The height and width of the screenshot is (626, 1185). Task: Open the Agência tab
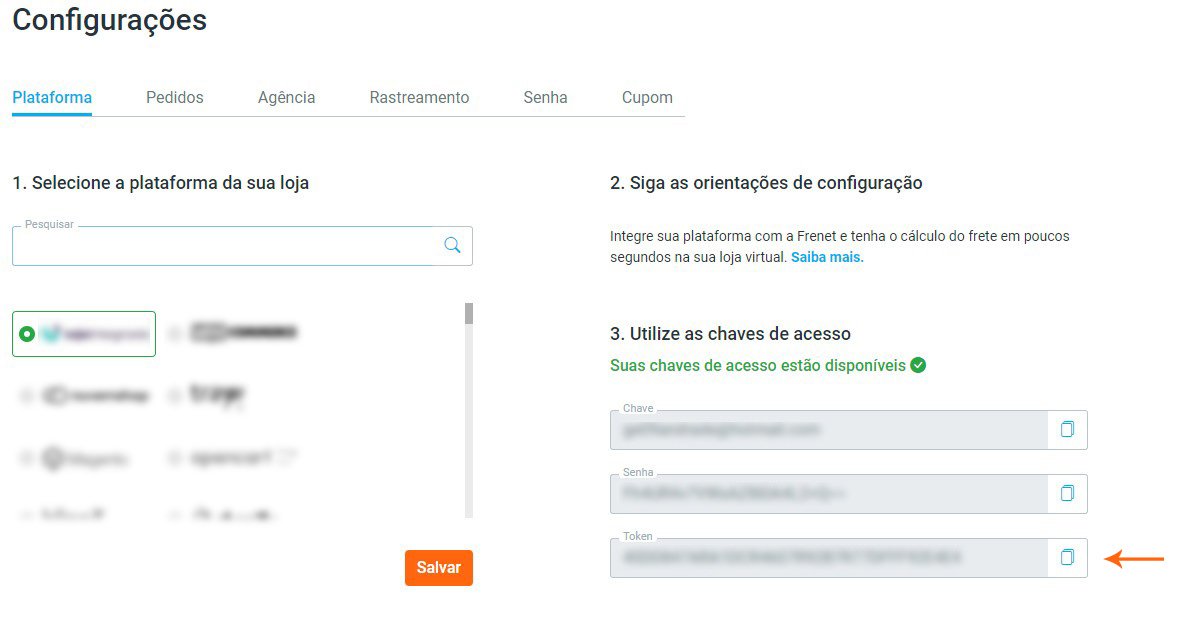(286, 98)
